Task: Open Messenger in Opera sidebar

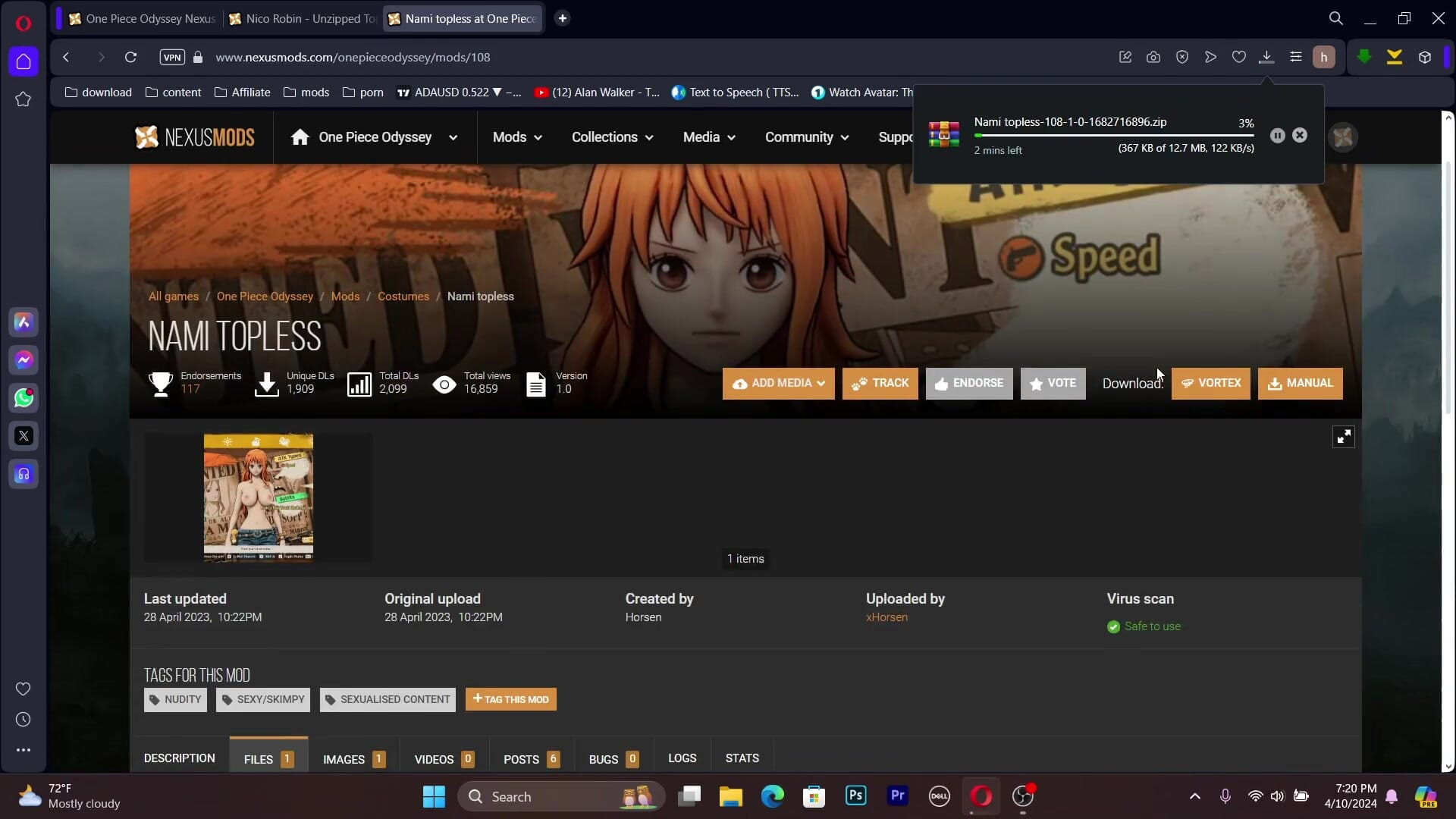Action: coord(24,360)
